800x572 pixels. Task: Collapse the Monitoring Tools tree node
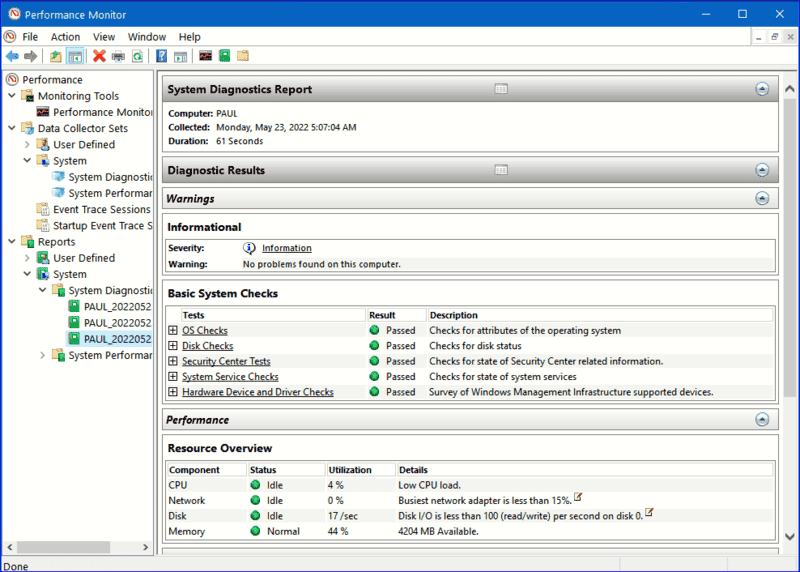click(x=12, y=96)
